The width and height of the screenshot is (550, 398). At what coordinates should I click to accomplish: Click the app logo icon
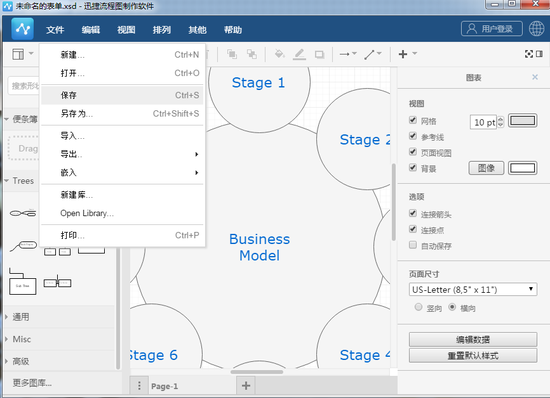pos(22,29)
